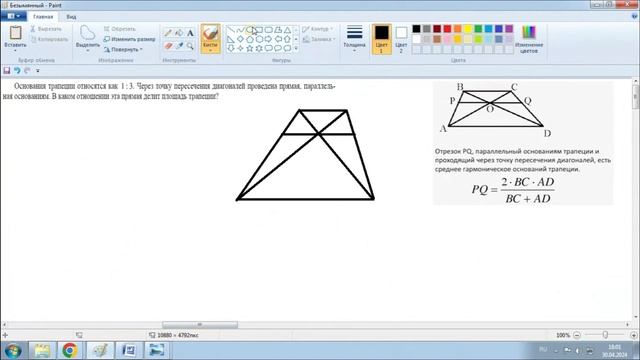Open Google Chrome from the taskbar
This screenshot has height=360, width=640.
tap(70, 350)
